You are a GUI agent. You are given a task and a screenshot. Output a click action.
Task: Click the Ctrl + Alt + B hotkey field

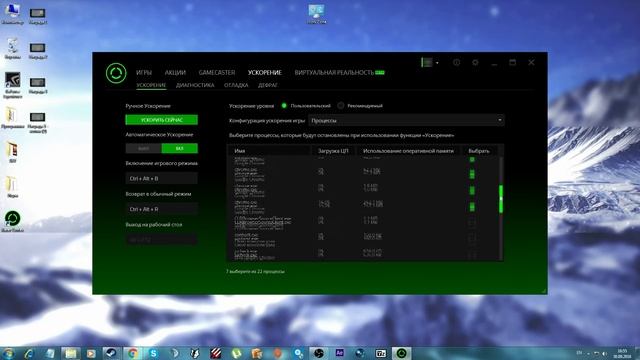pyautogui.click(x=162, y=178)
